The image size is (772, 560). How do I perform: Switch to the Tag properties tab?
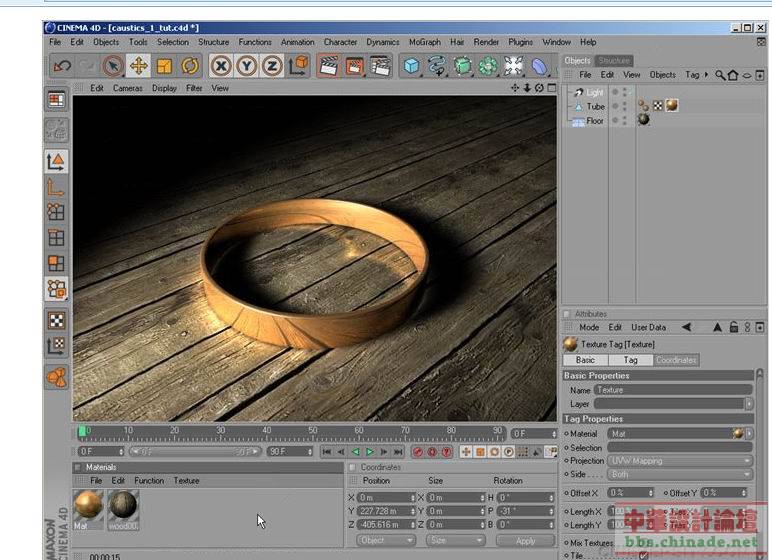click(631, 360)
